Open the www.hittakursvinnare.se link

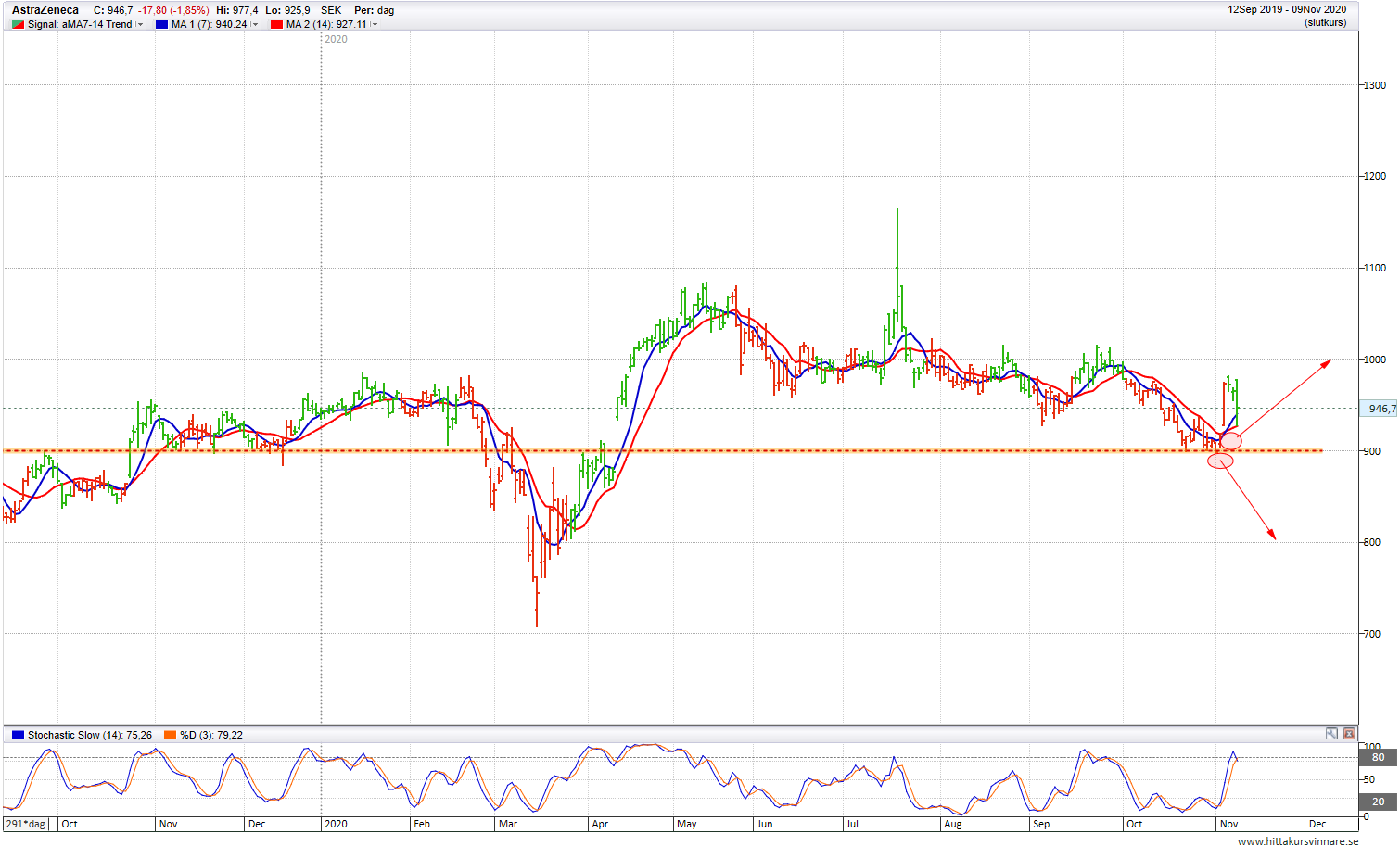point(1297,840)
